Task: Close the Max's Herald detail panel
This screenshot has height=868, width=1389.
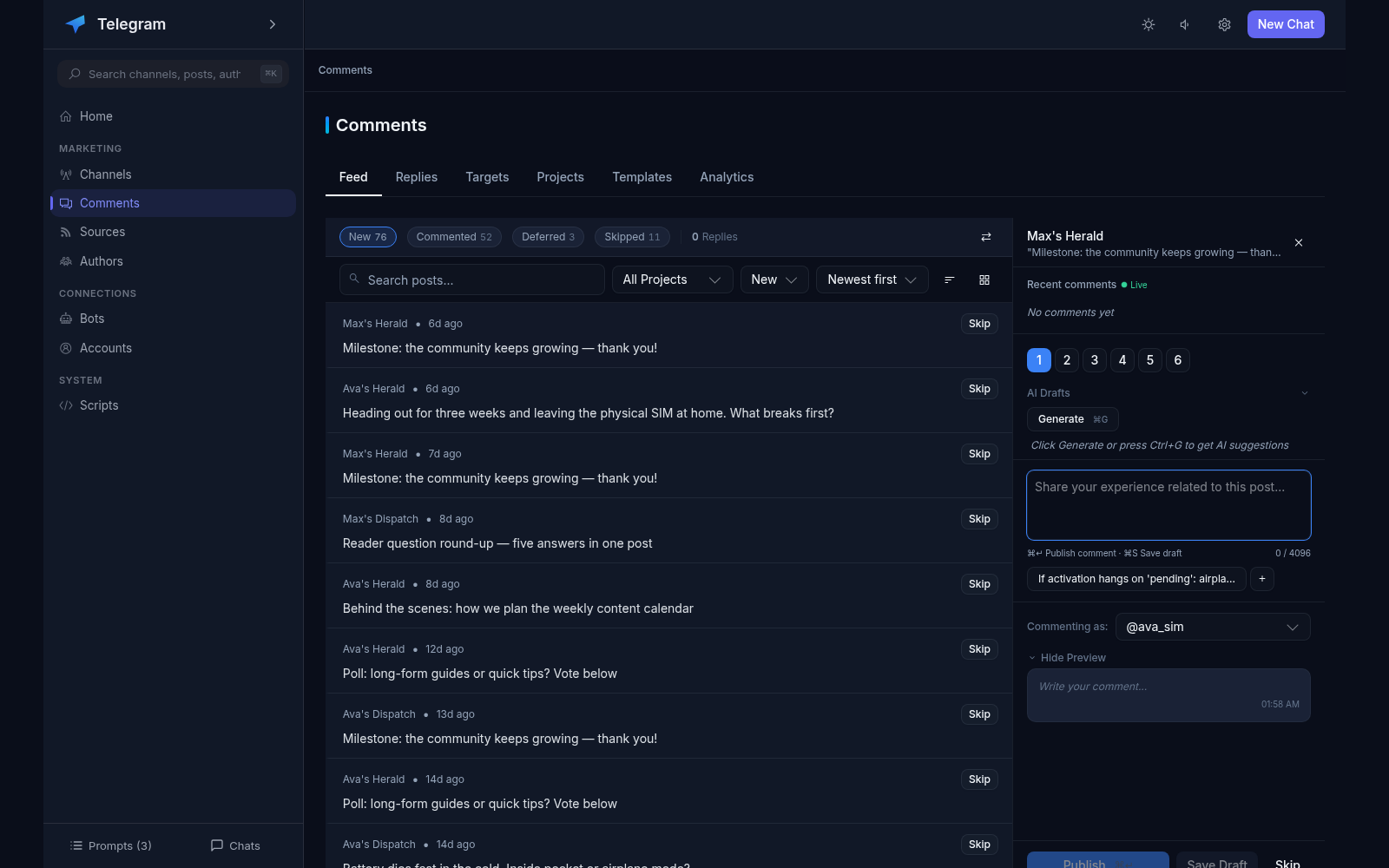Action: (x=1299, y=243)
